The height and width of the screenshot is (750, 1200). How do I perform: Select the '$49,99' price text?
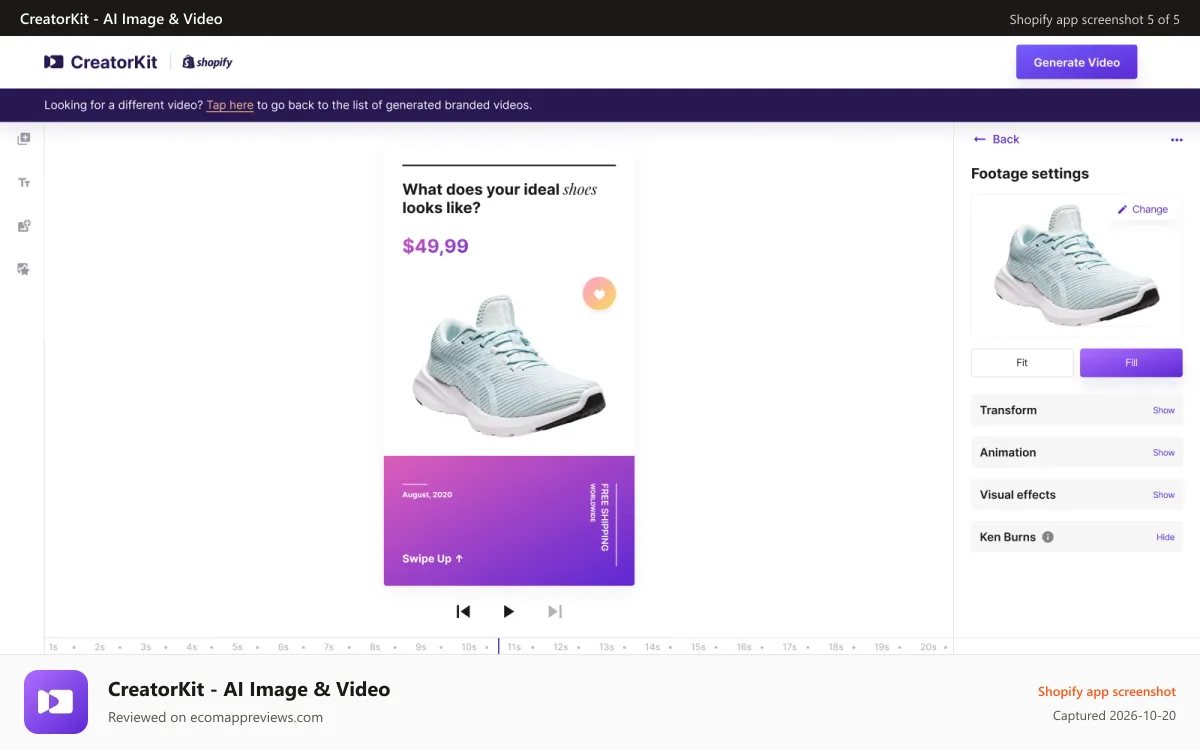(x=435, y=246)
